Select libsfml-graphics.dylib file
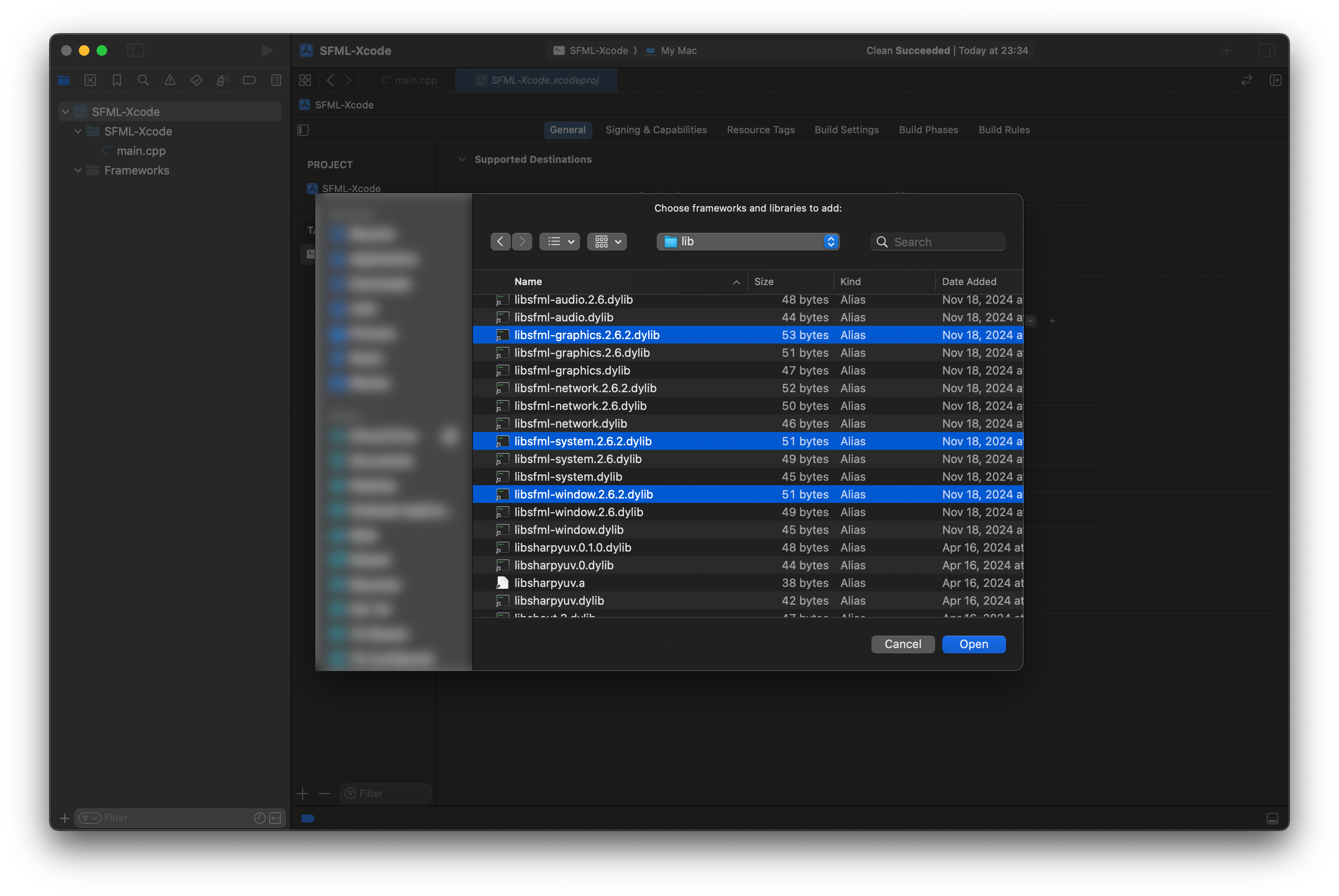This screenshot has height=896, width=1339. click(747, 370)
